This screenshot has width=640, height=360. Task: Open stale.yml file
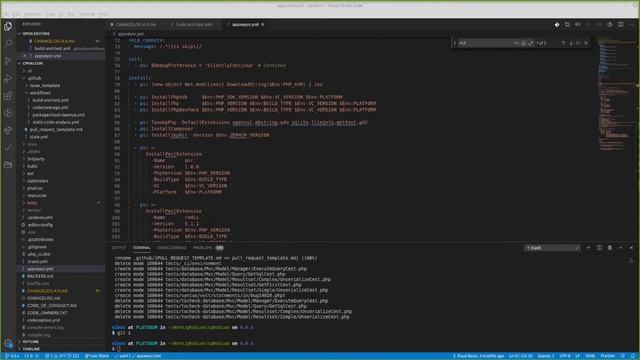(x=39, y=137)
